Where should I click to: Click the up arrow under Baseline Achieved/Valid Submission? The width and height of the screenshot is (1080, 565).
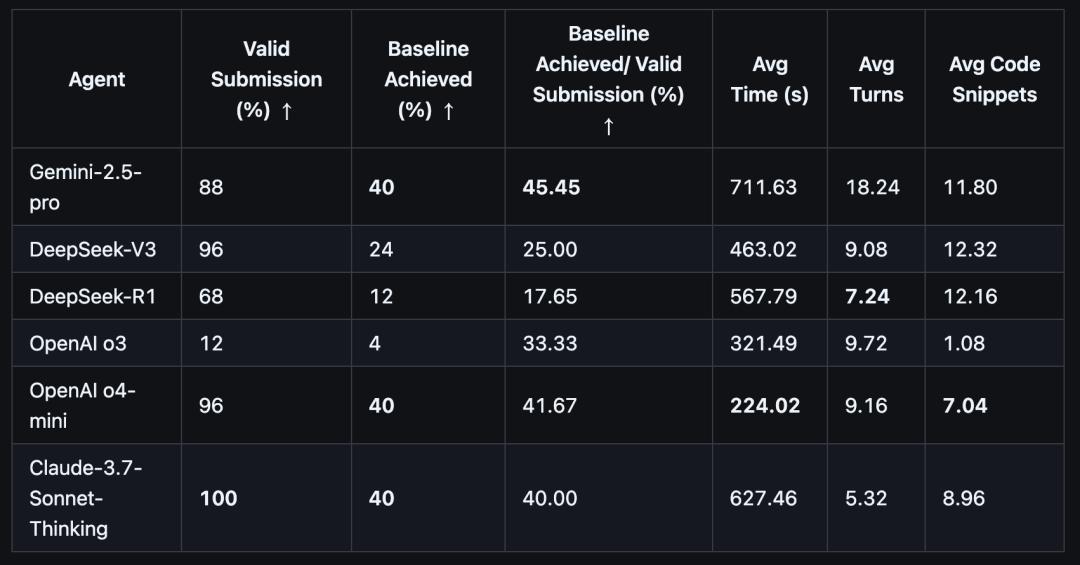click(608, 126)
